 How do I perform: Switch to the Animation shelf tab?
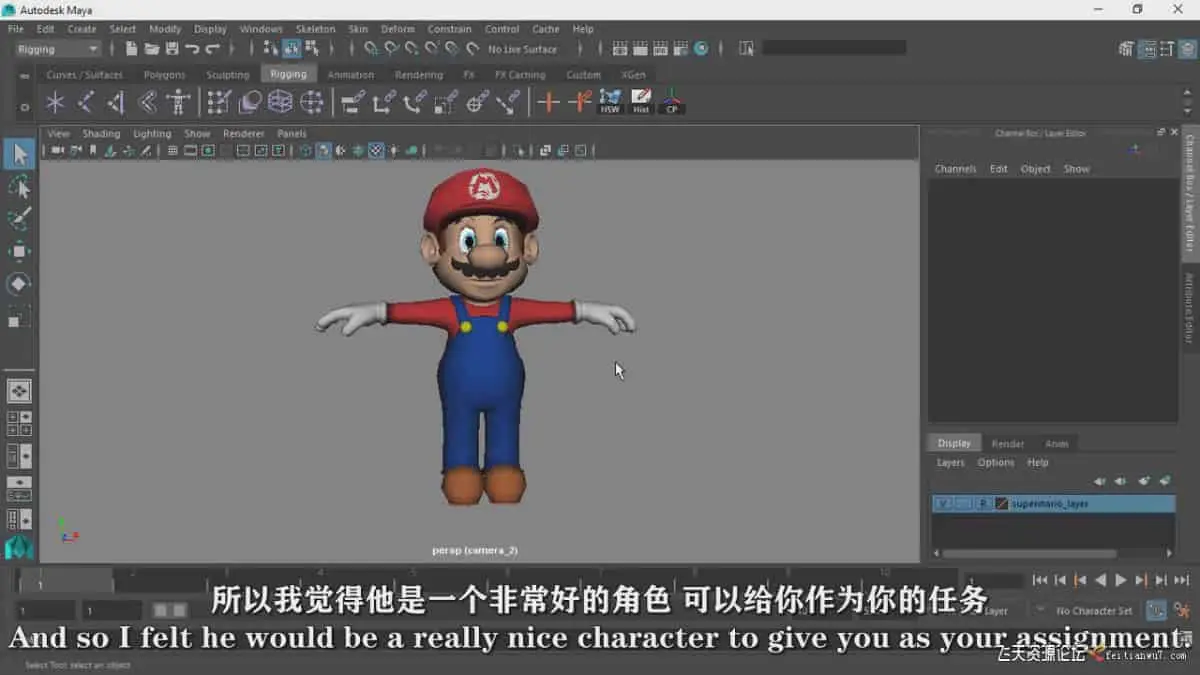click(x=350, y=75)
